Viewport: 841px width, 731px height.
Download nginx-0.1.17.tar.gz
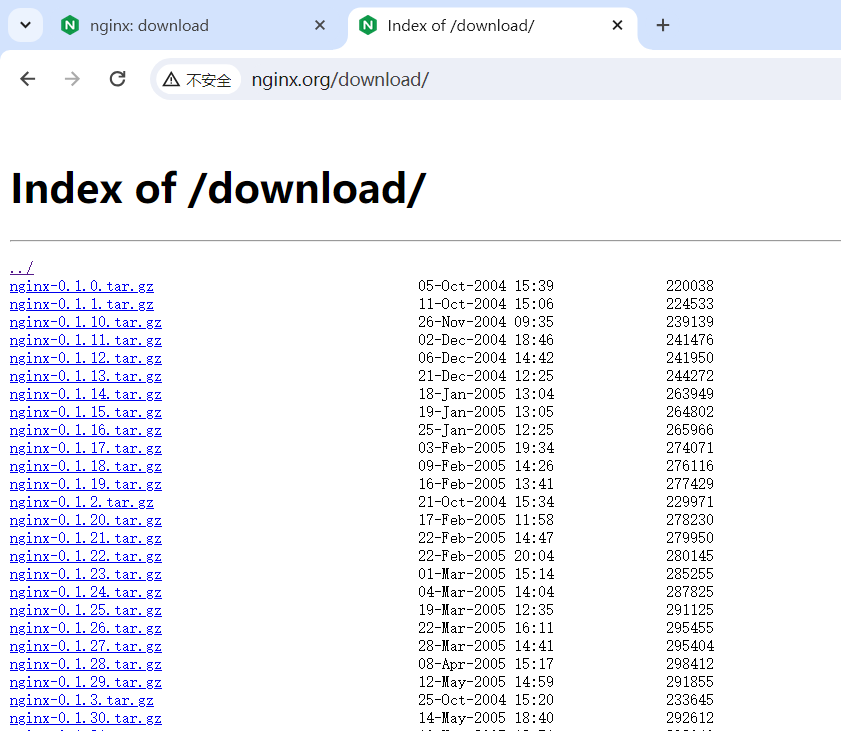pyautogui.click(x=86, y=448)
